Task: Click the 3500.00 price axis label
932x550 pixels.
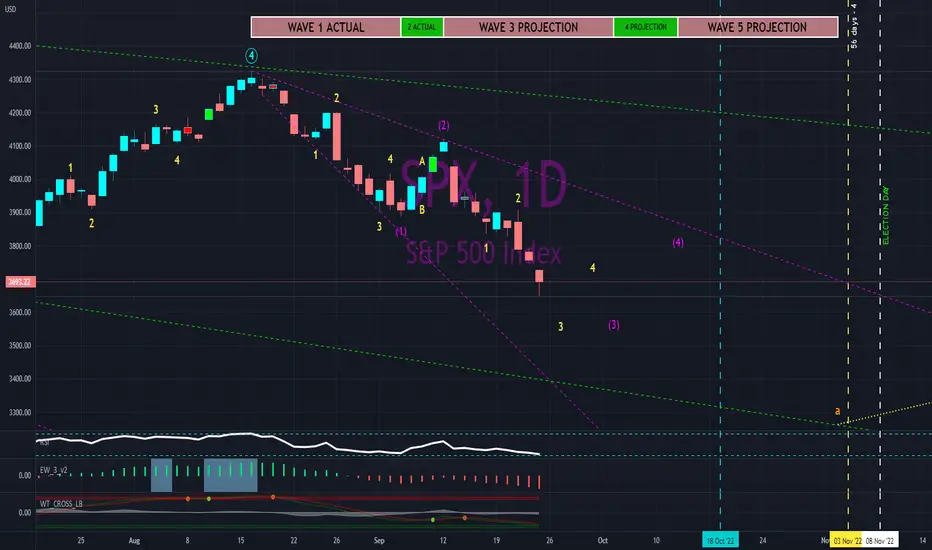Action: click(x=20, y=345)
